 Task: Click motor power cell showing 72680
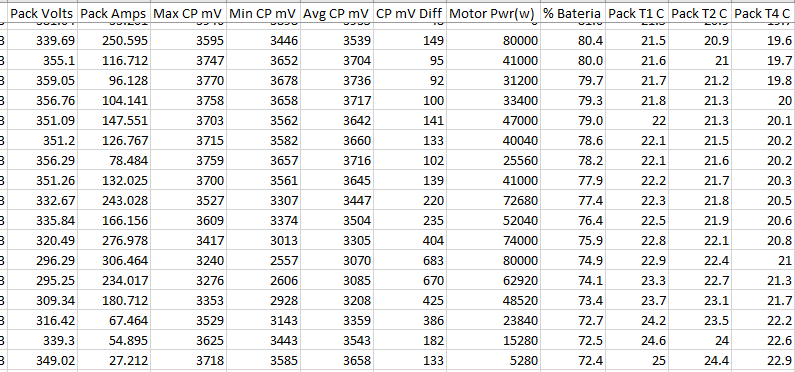click(493, 201)
